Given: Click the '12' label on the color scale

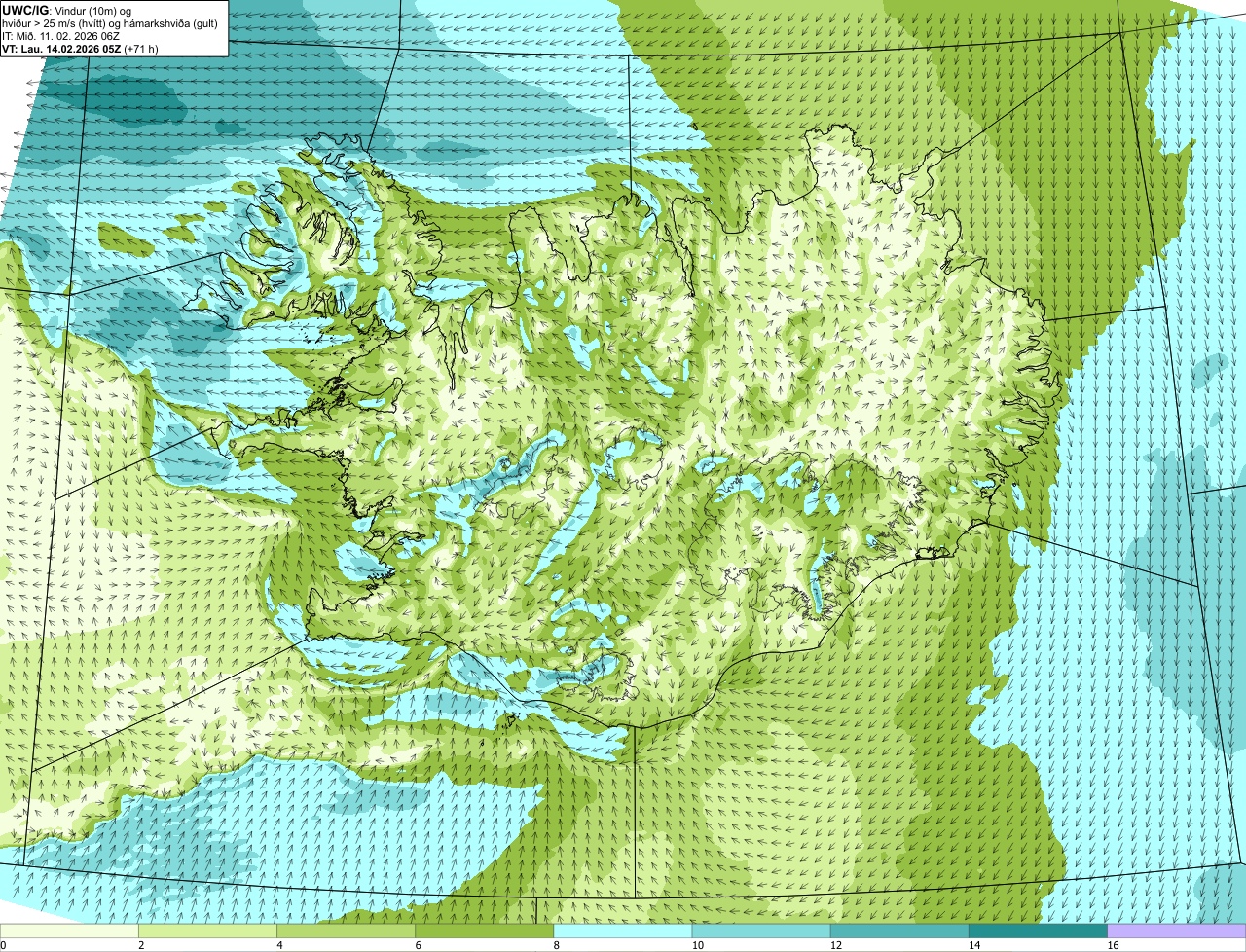Looking at the screenshot, I should click(835, 945).
